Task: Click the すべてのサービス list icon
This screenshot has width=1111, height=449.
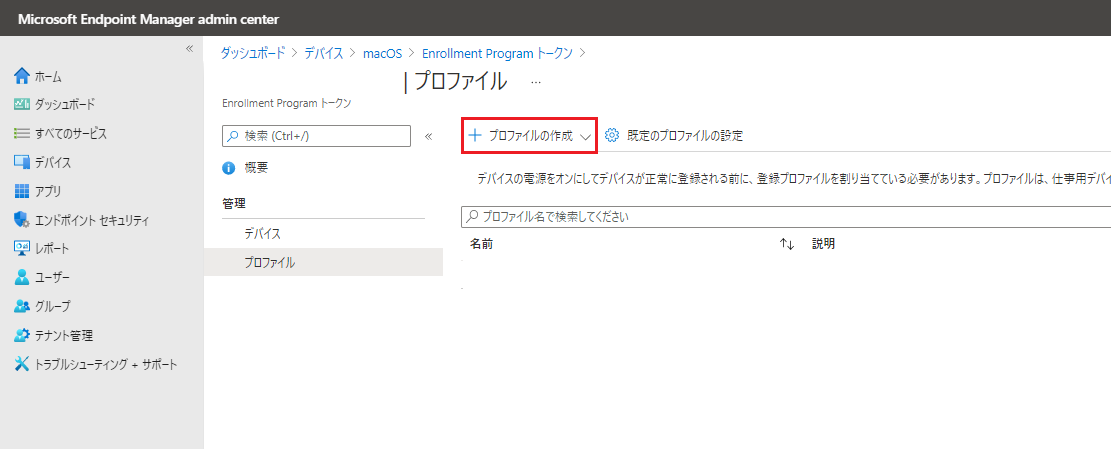Action: point(22,133)
